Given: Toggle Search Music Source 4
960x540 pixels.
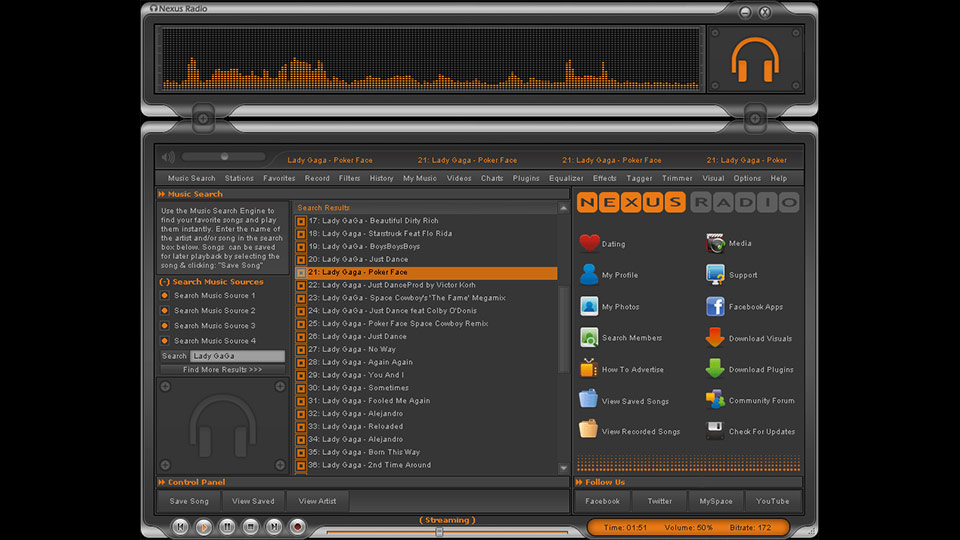Looking at the screenshot, I should coord(165,341).
